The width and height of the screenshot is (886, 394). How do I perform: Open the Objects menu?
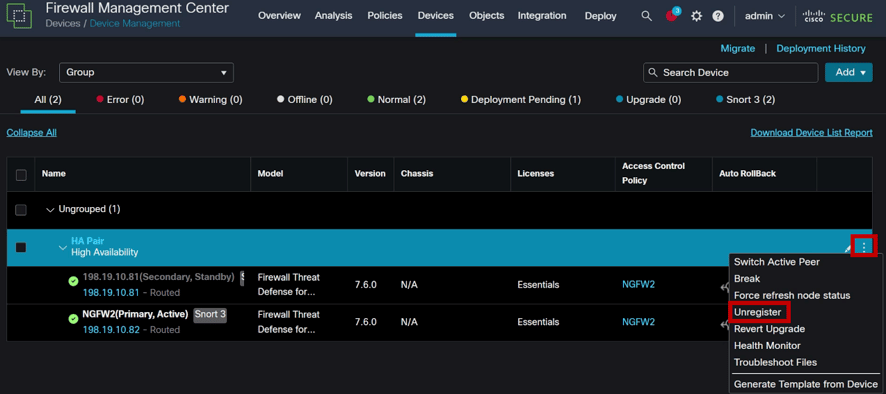click(487, 16)
